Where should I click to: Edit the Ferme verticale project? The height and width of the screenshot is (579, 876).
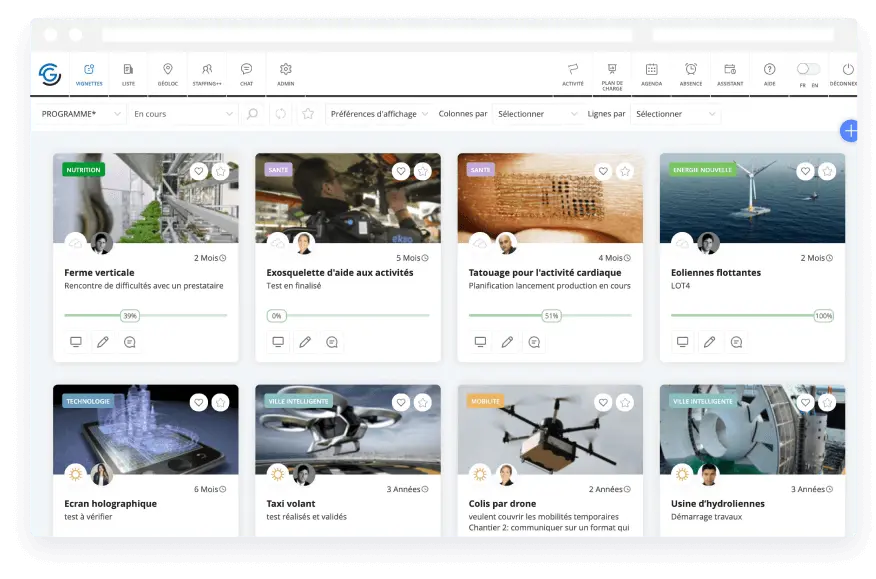[x=103, y=341]
